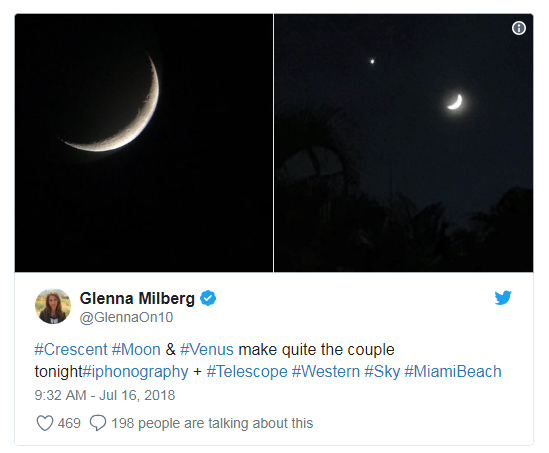Click the info icon on the photo
The width and height of the screenshot is (549, 453).
coord(519,28)
